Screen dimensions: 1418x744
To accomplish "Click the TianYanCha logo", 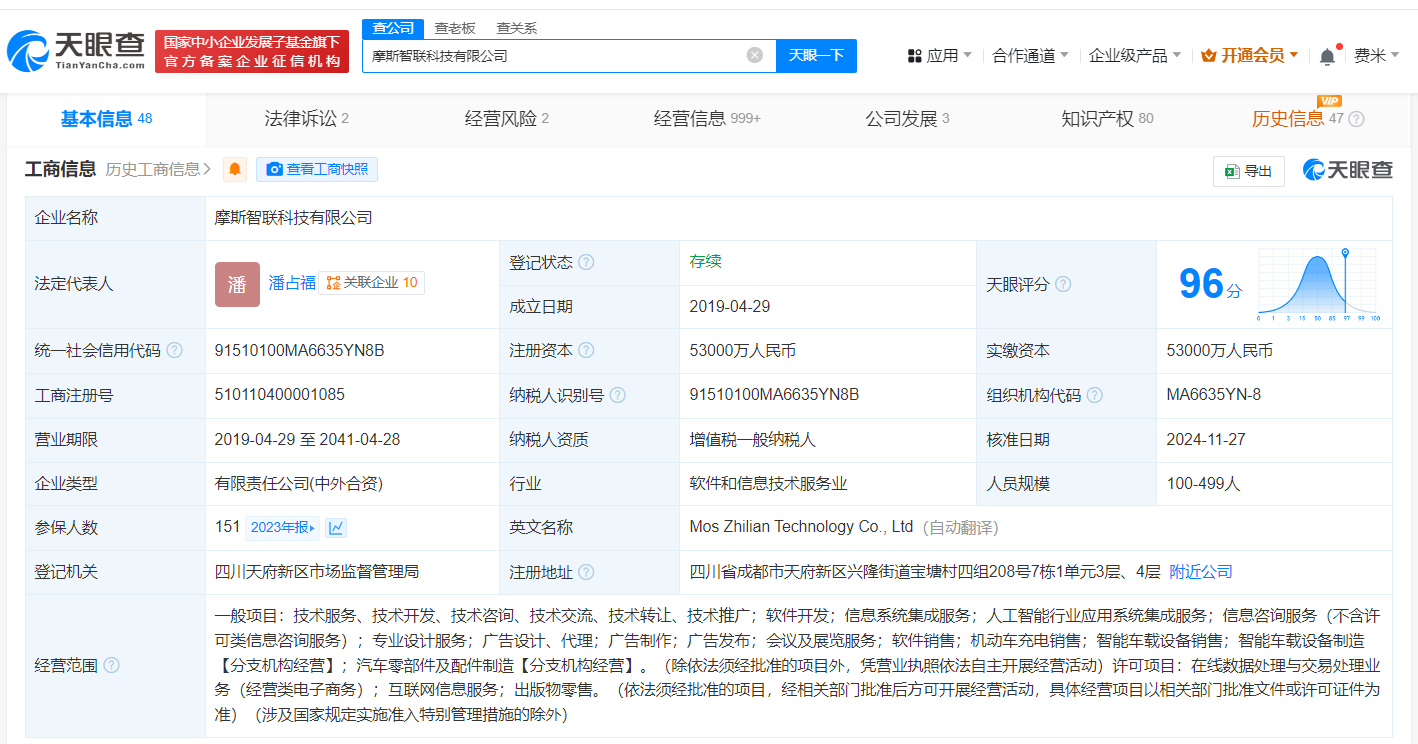I will point(76,50).
